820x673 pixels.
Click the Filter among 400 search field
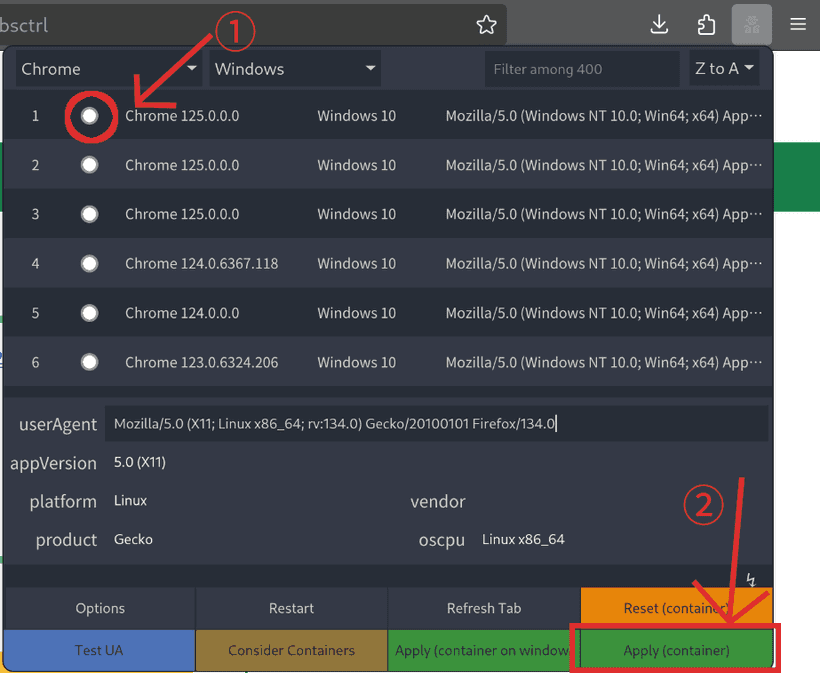pyautogui.click(x=581, y=69)
